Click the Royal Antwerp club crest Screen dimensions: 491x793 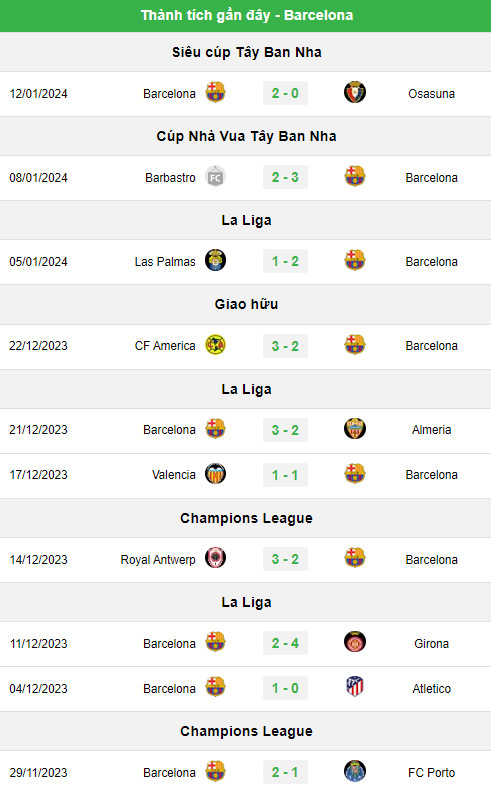[x=215, y=558]
